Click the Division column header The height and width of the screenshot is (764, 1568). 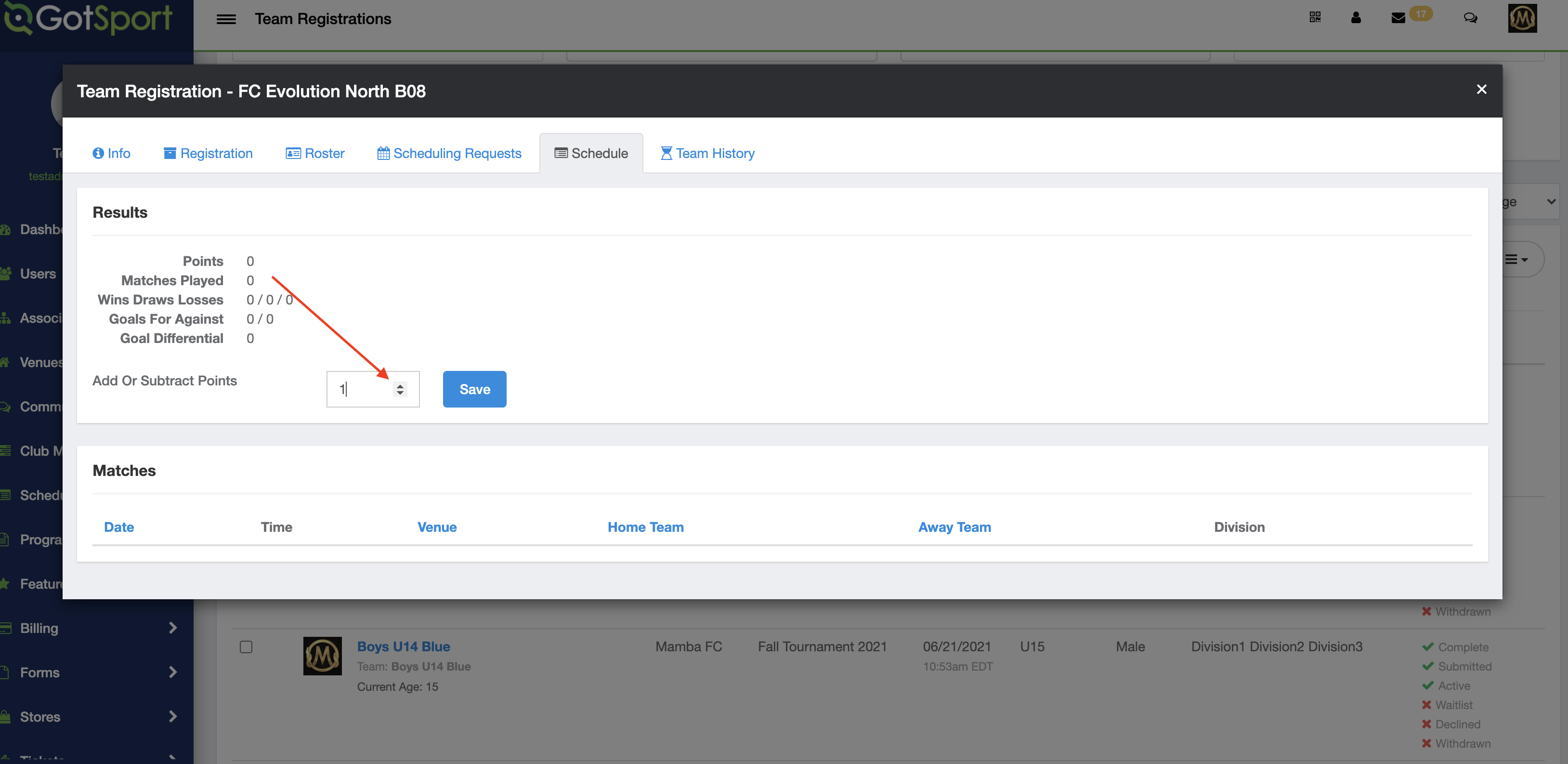pyautogui.click(x=1239, y=527)
